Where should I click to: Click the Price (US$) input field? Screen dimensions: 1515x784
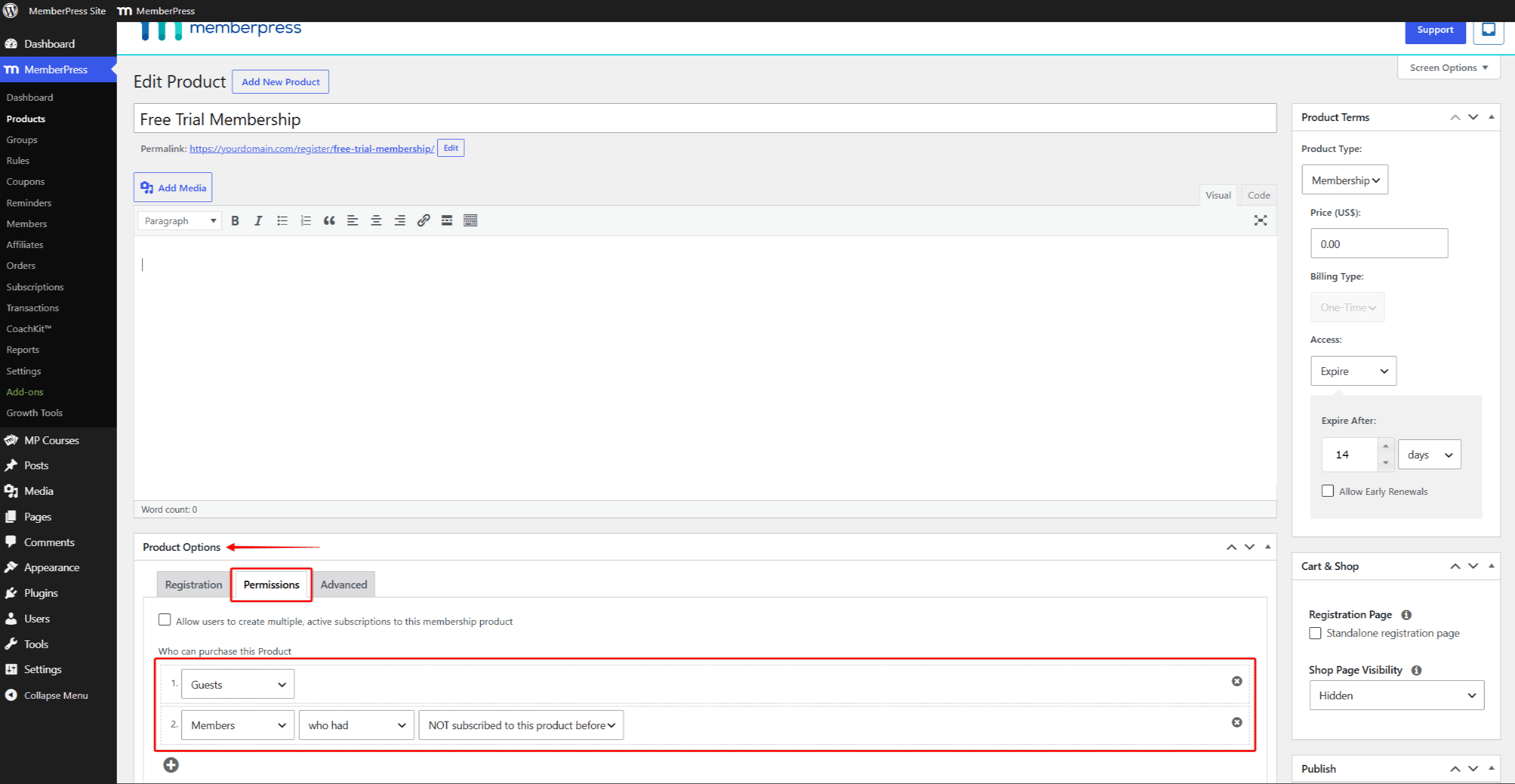(1379, 243)
